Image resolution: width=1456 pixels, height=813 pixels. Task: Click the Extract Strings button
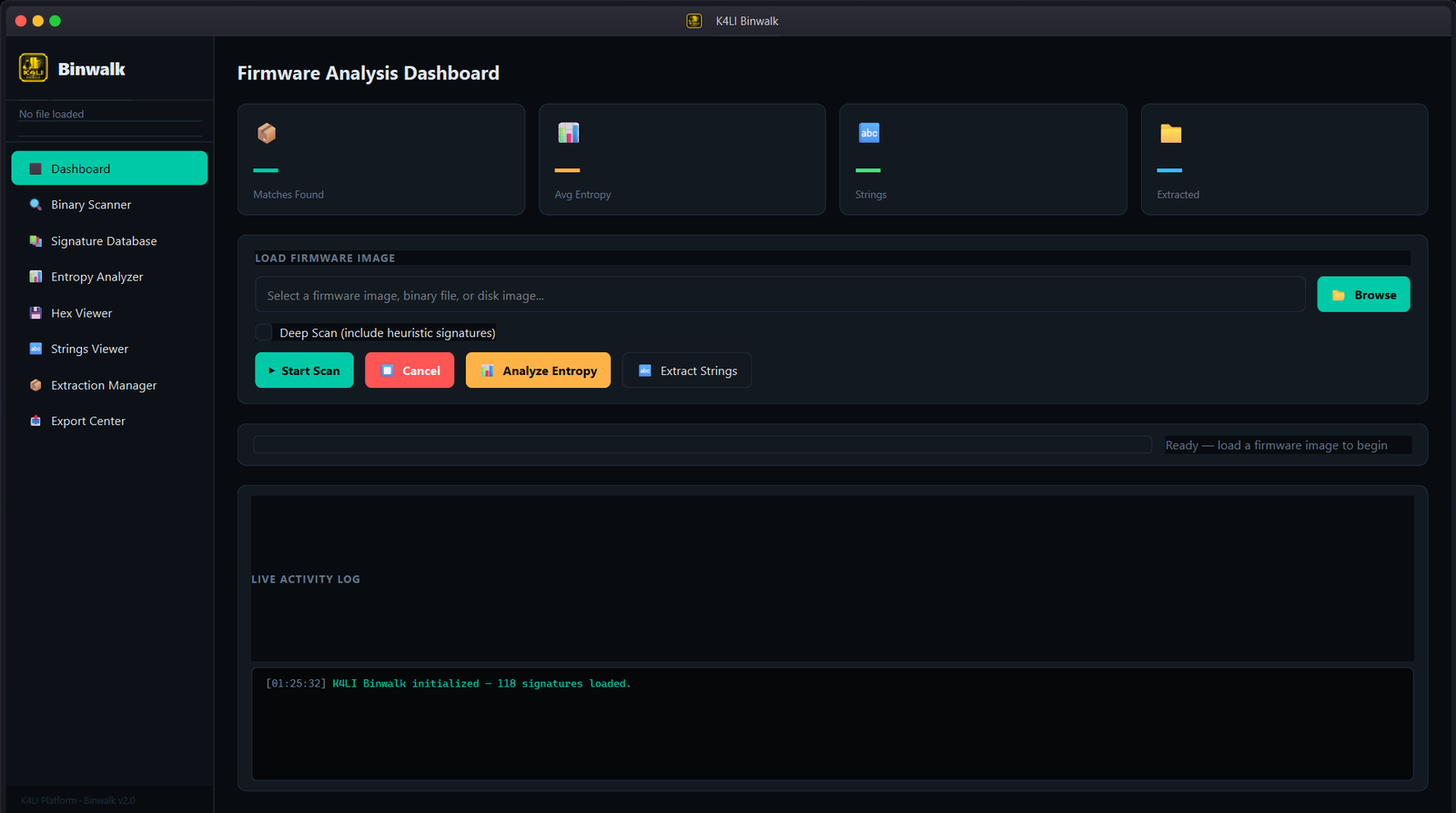687,371
